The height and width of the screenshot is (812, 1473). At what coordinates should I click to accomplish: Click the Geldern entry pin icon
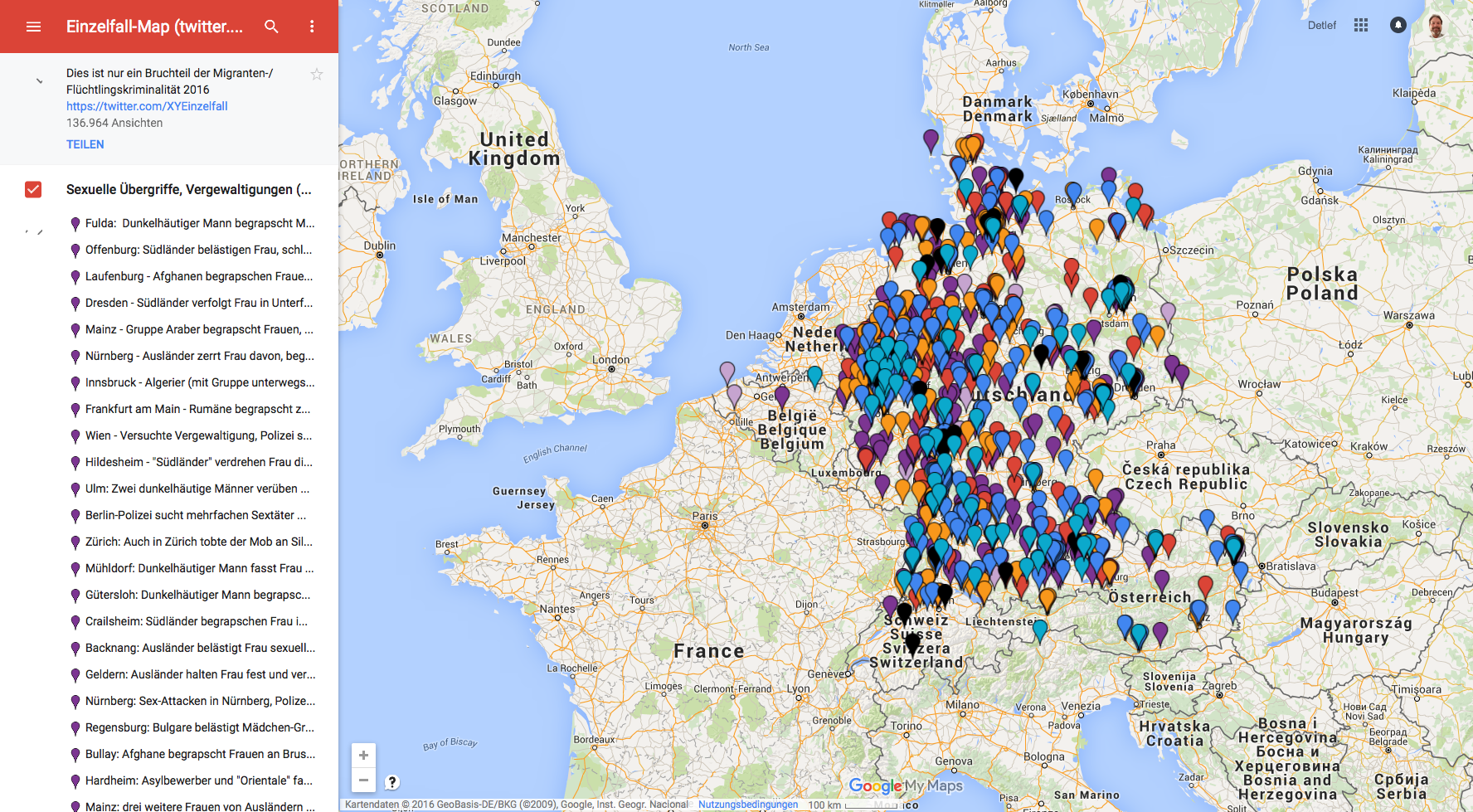pos(75,675)
